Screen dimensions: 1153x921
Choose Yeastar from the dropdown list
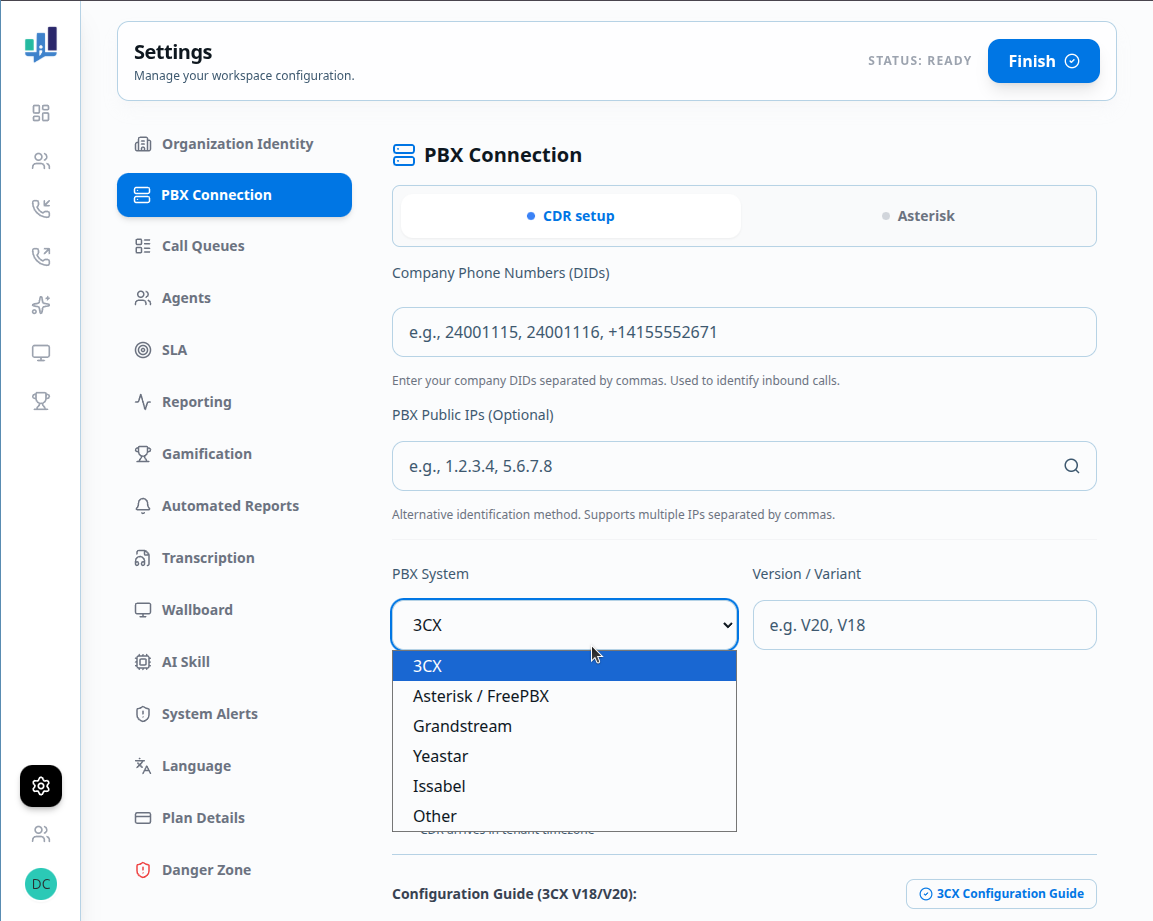pyautogui.click(x=564, y=756)
